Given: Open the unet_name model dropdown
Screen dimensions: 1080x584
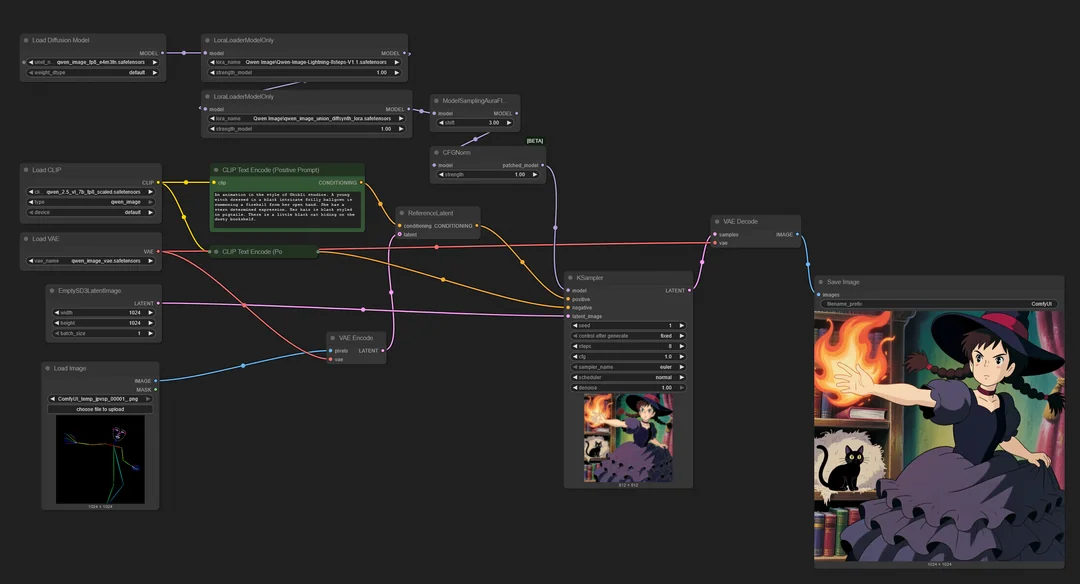Looking at the screenshot, I should (x=93, y=62).
